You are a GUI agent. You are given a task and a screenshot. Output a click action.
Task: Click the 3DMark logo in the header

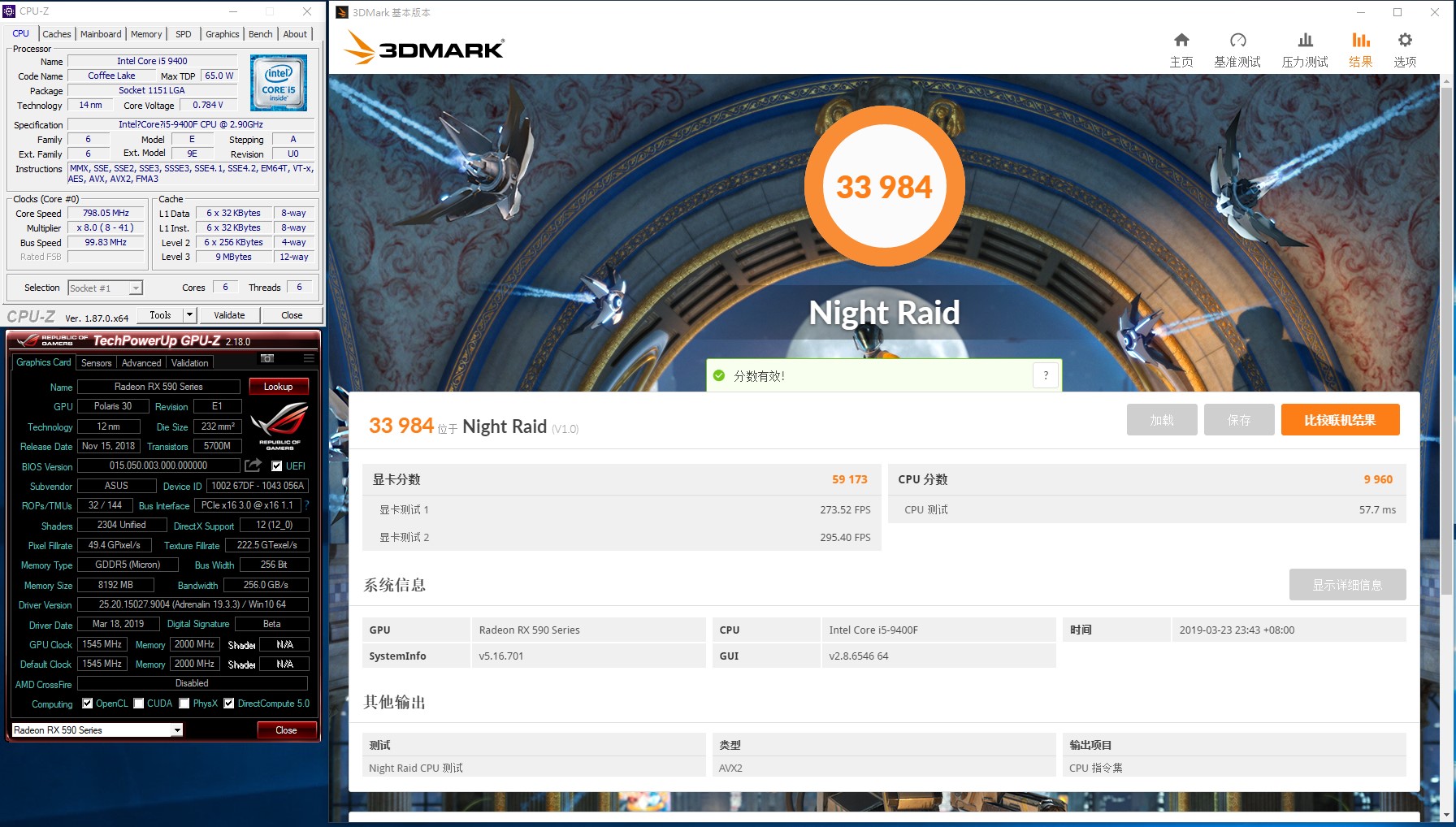tap(424, 48)
